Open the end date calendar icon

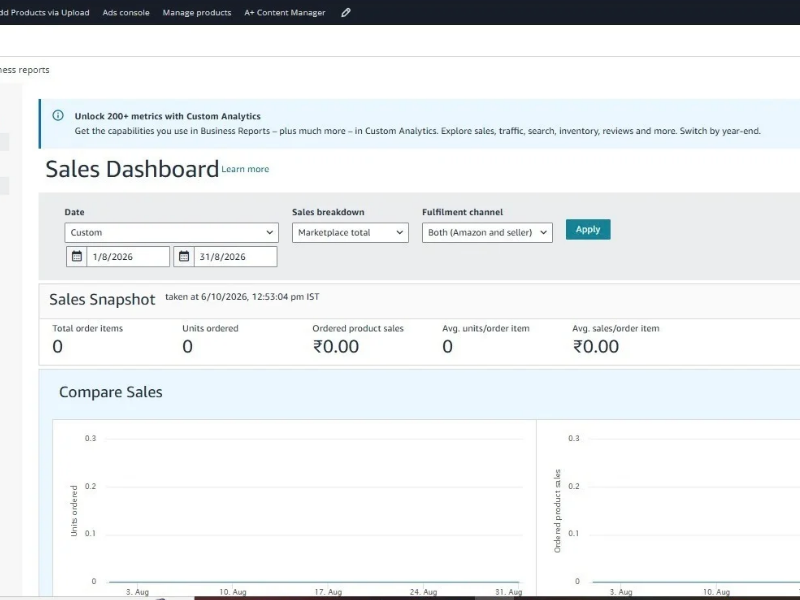[184, 257]
